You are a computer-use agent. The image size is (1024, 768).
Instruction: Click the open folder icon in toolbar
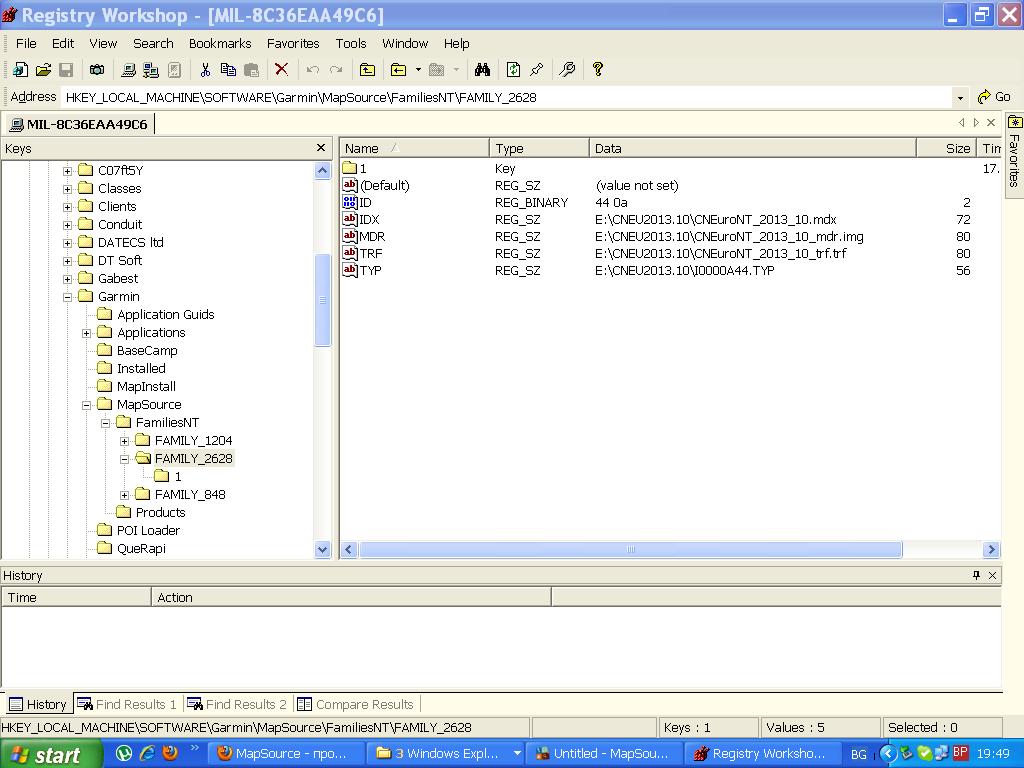(43, 69)
